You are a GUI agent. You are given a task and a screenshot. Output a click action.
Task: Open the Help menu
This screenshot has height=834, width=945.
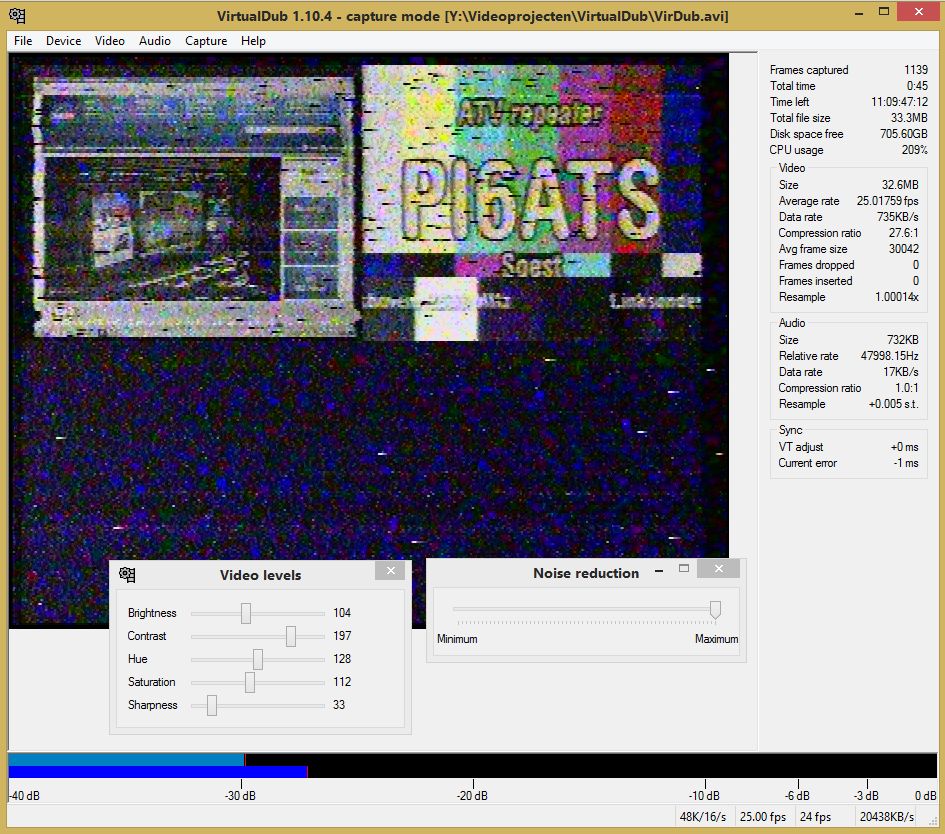click(x=253, y=40)
